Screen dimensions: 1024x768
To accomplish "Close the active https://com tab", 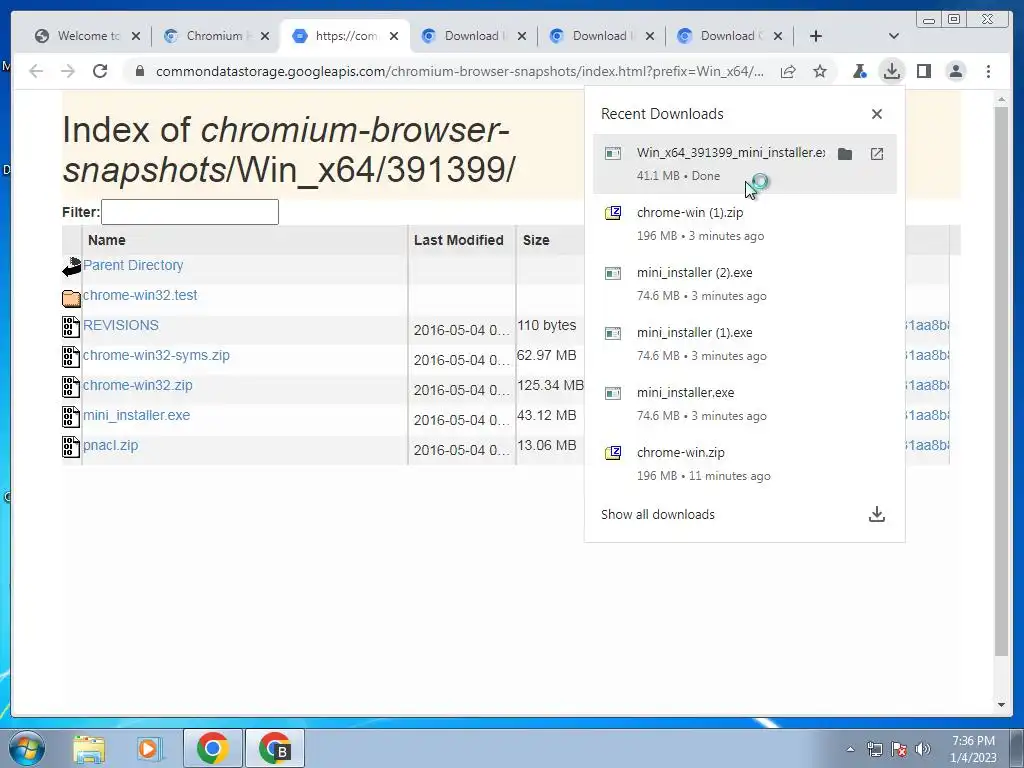I will (394, 36).
